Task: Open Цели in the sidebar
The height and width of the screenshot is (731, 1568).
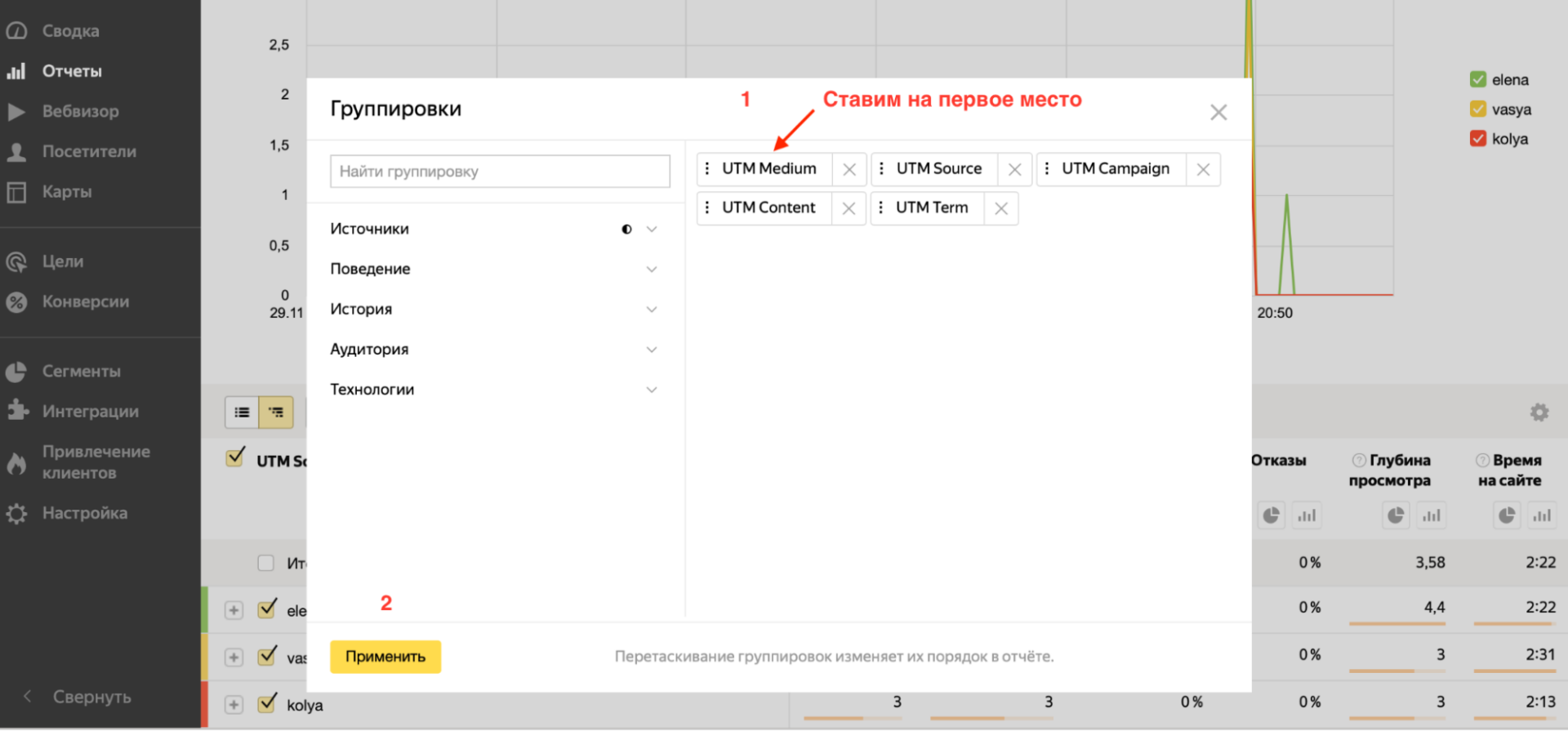Action: click(x=63, y=261)
